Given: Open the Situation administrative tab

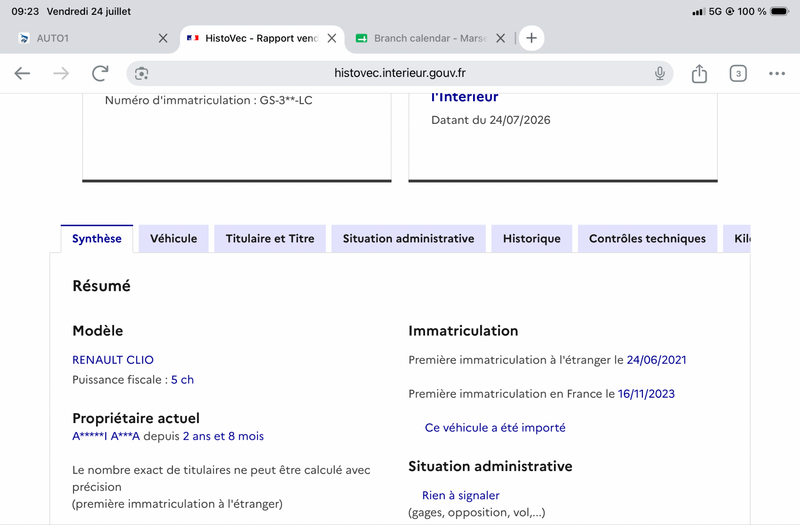Looking at the screenshot, I should pos(408,239).
